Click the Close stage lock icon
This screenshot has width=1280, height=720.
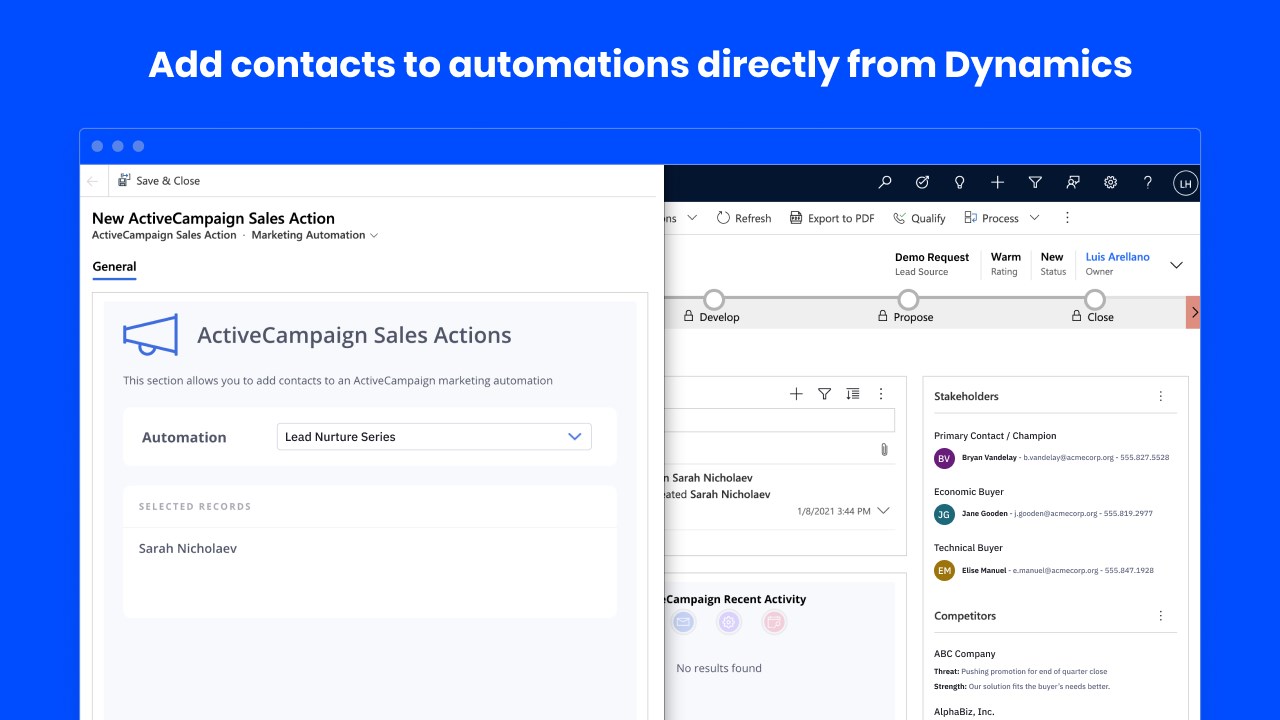[1077, 316]
